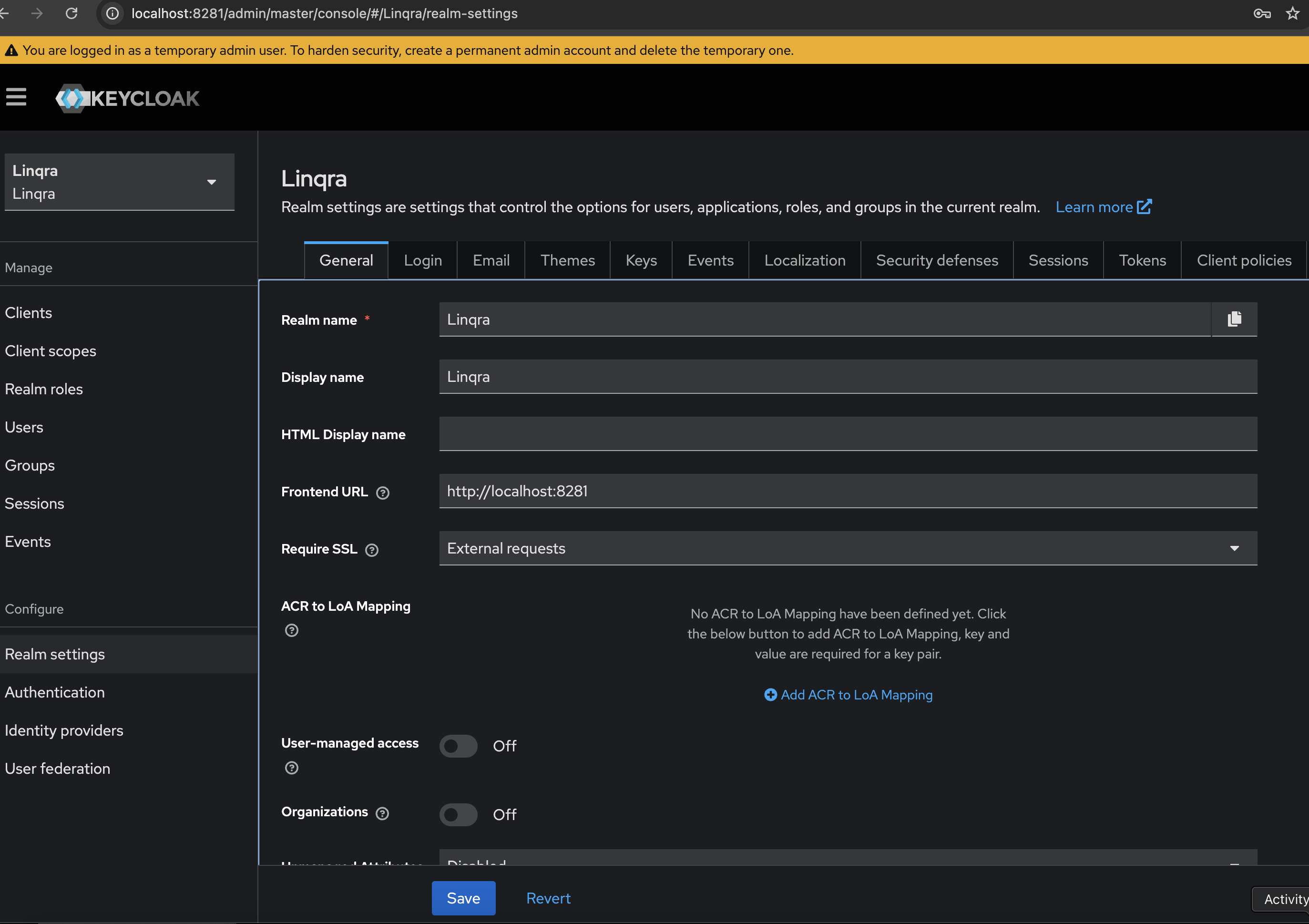
Task: Copy the realm name using copy icon
Action: [1234, 319]
